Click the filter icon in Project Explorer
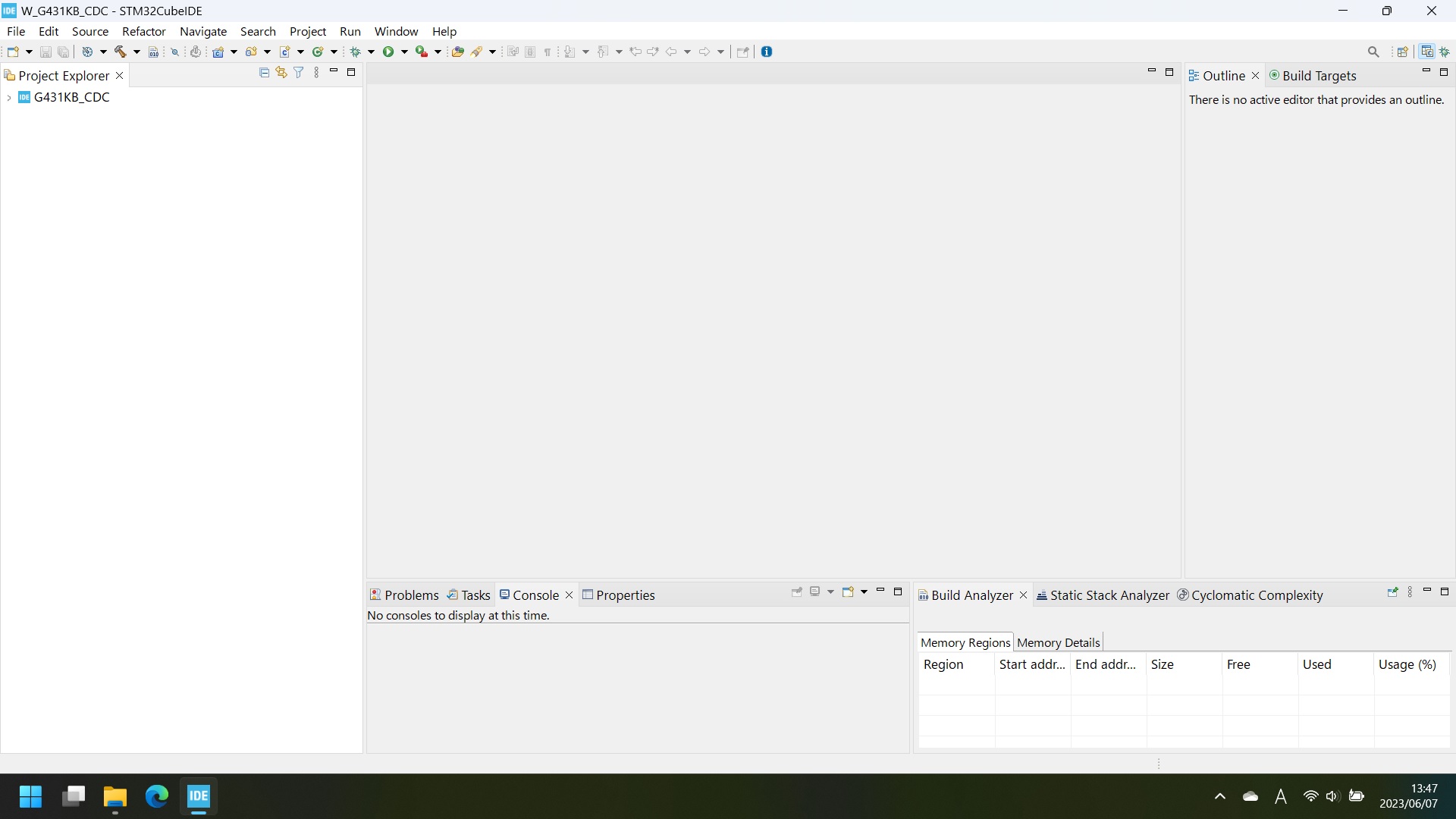Screen dimensions: 1456x819 coord(298,71)
